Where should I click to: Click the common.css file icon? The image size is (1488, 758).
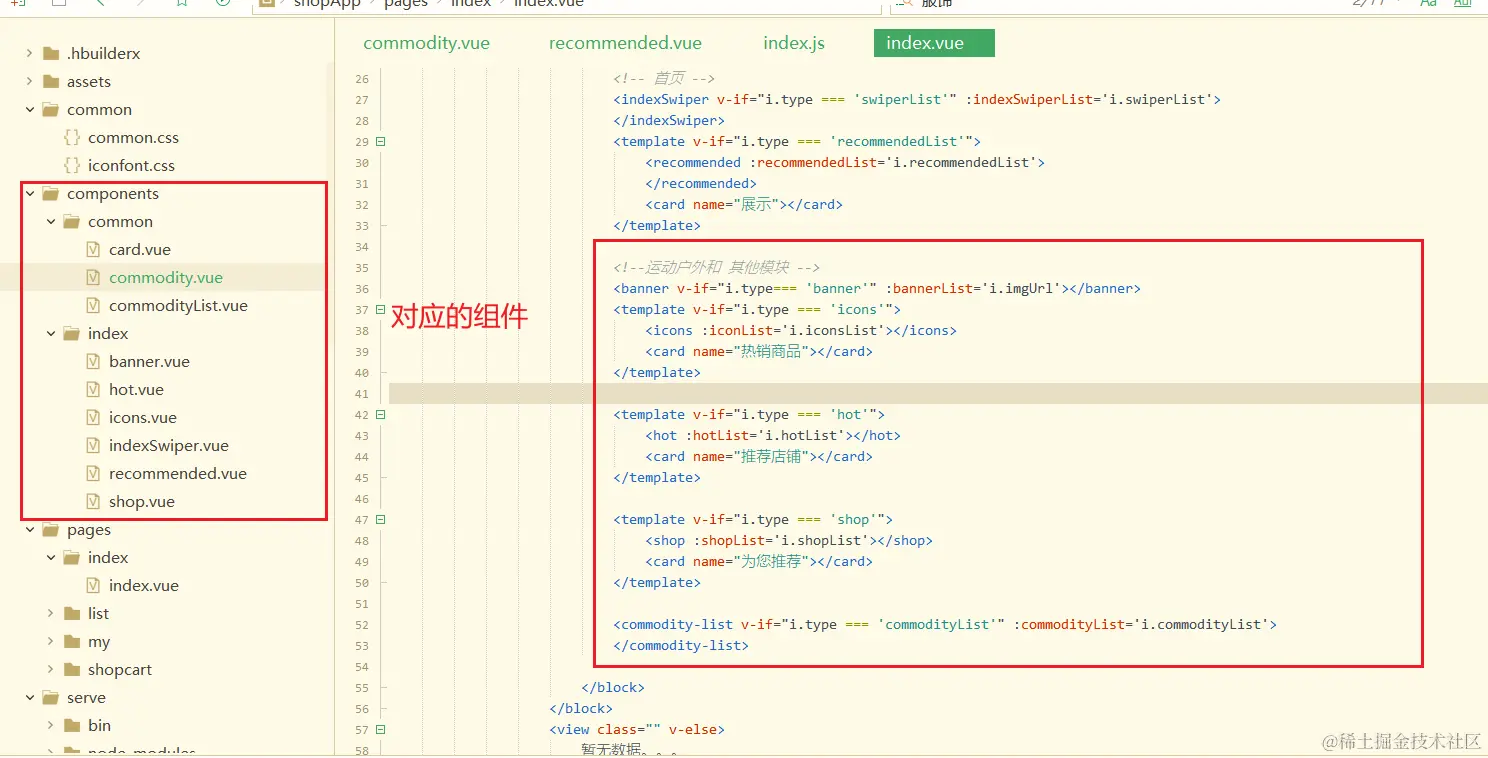click(x=71, y=138)
